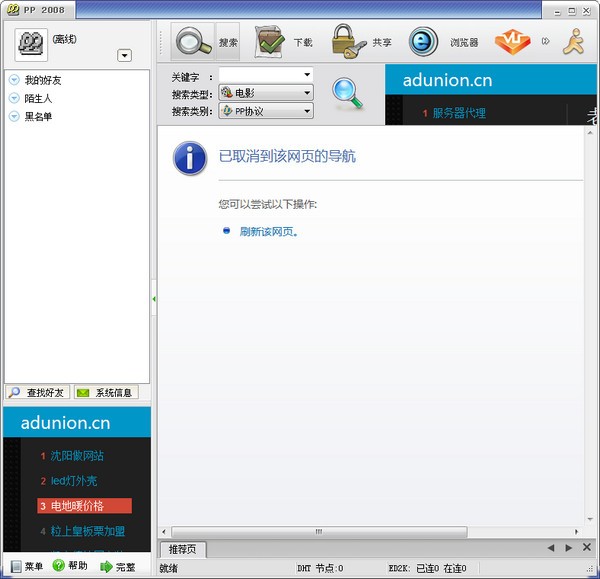Click the 系统信息 button
The height and width of the screenshot is (579, 600).
[x=106, y=392]
